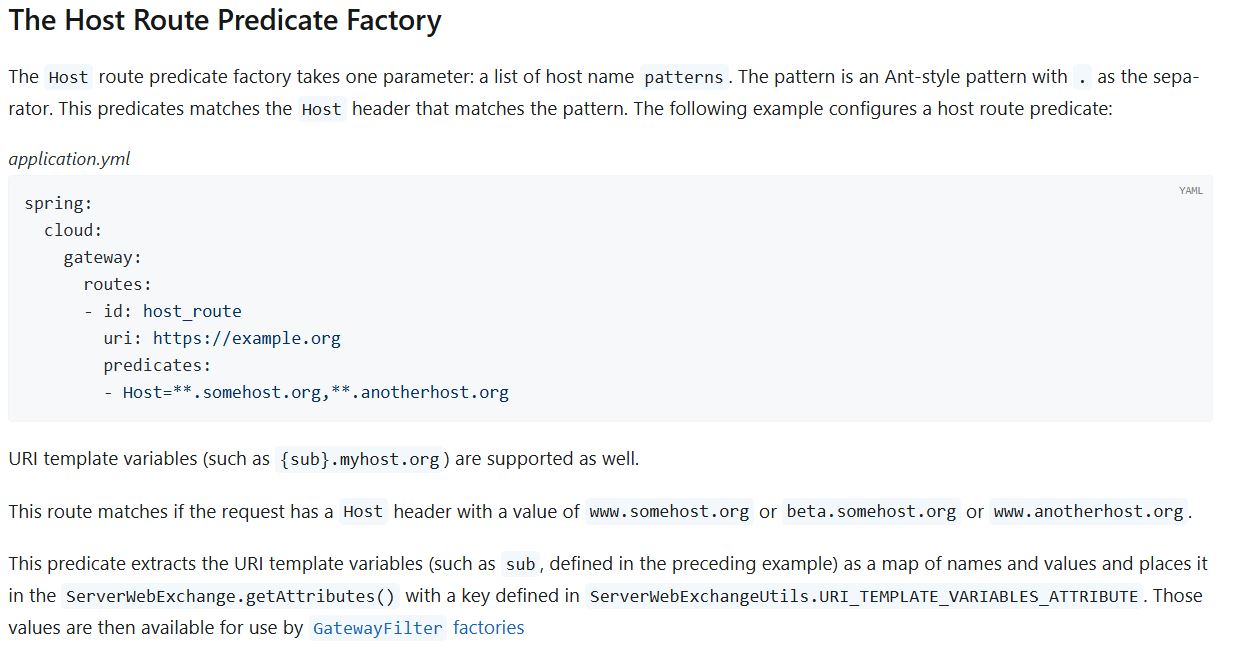Click the 'predicates:' line in the code

click(157, 365)
